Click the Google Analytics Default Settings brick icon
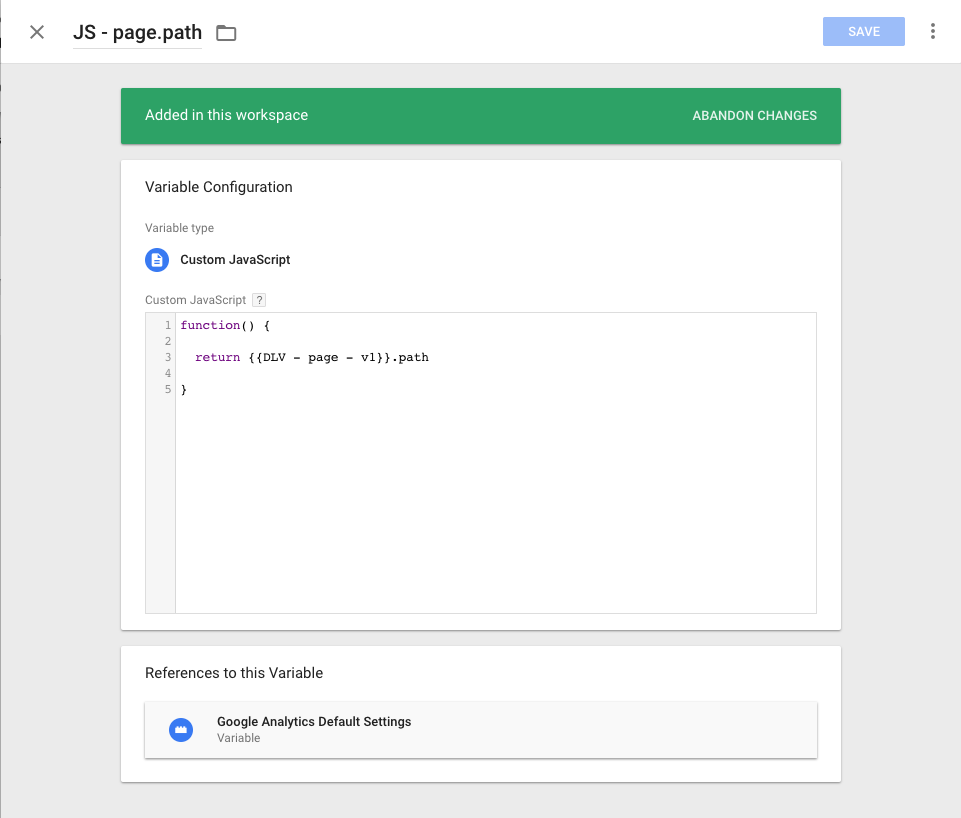Screen dimensions: 961x818 point(180,729)
